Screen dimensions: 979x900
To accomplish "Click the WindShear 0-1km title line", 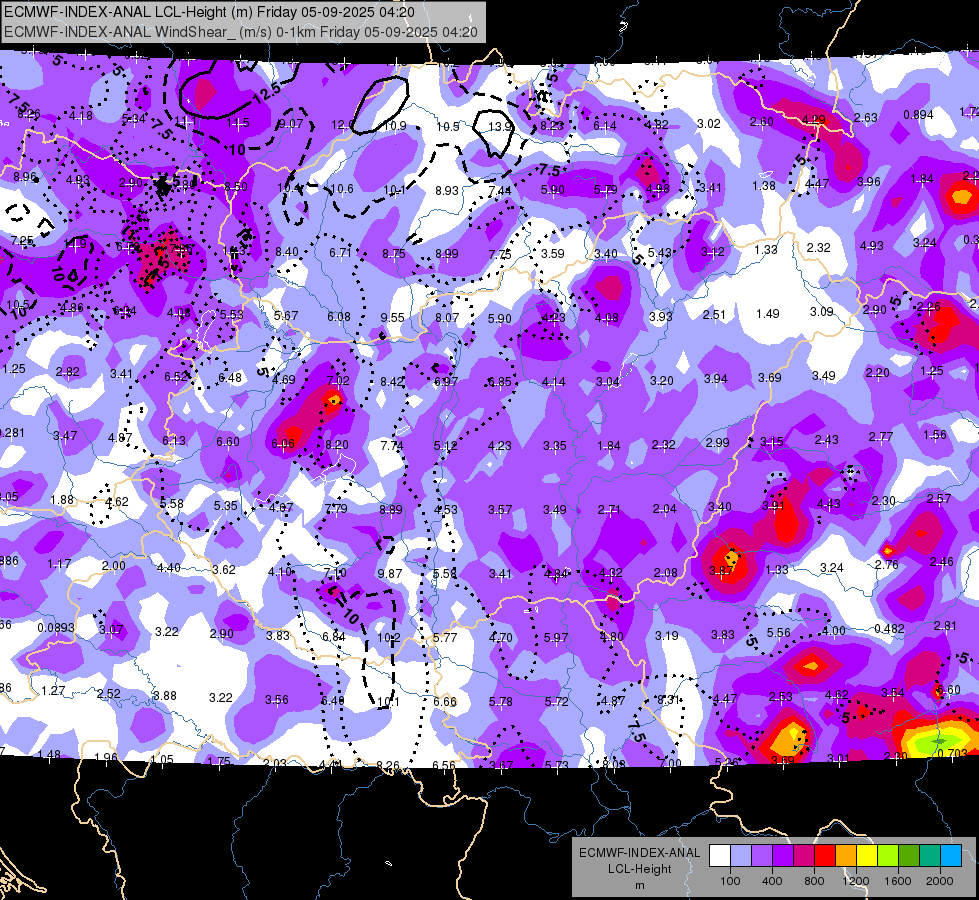I will click(241, 32).
